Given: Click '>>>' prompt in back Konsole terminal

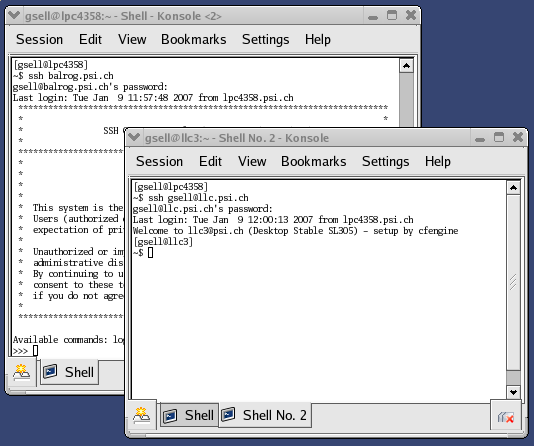Looking at the screenshot, I should pyautogui.click(x=20, y=351).
